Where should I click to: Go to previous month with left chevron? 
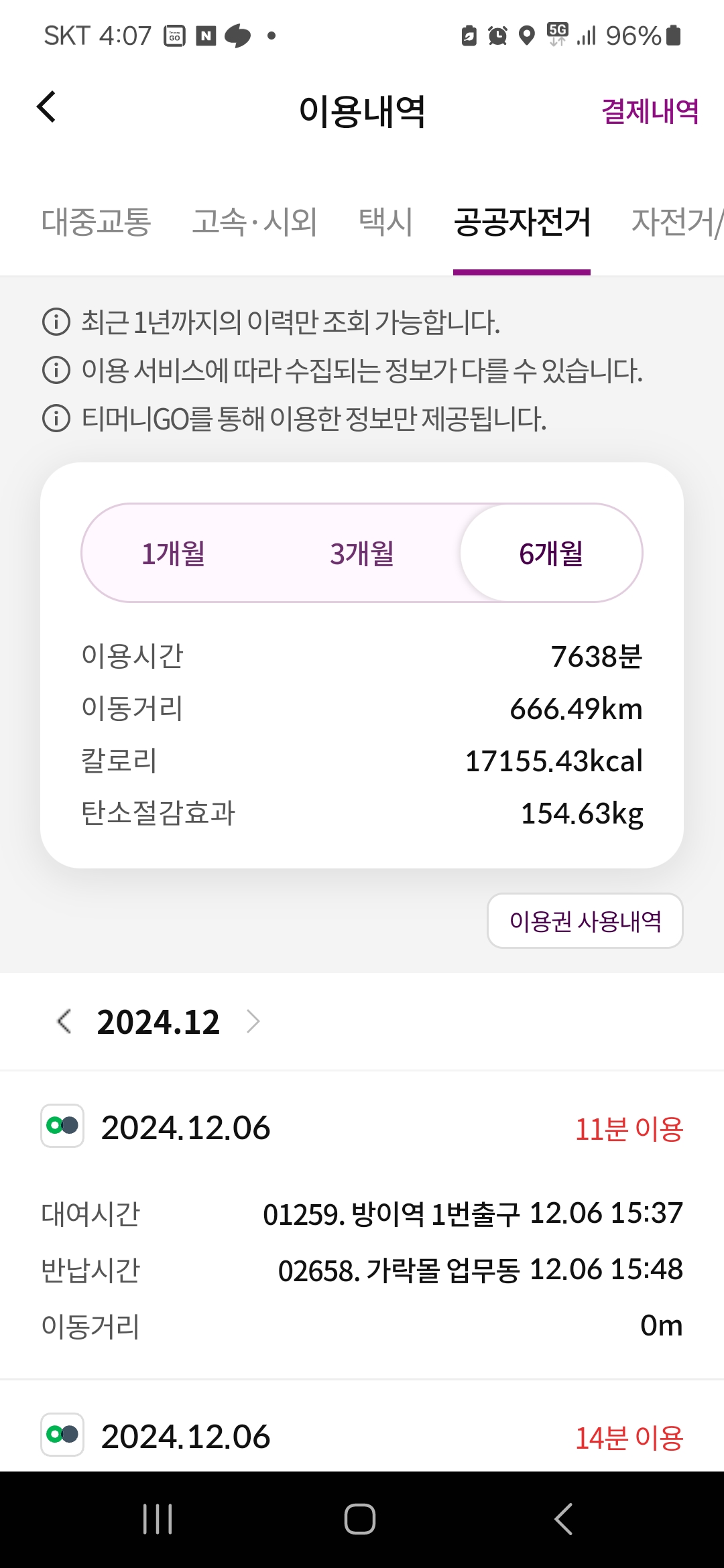(x=64, y=1021)
